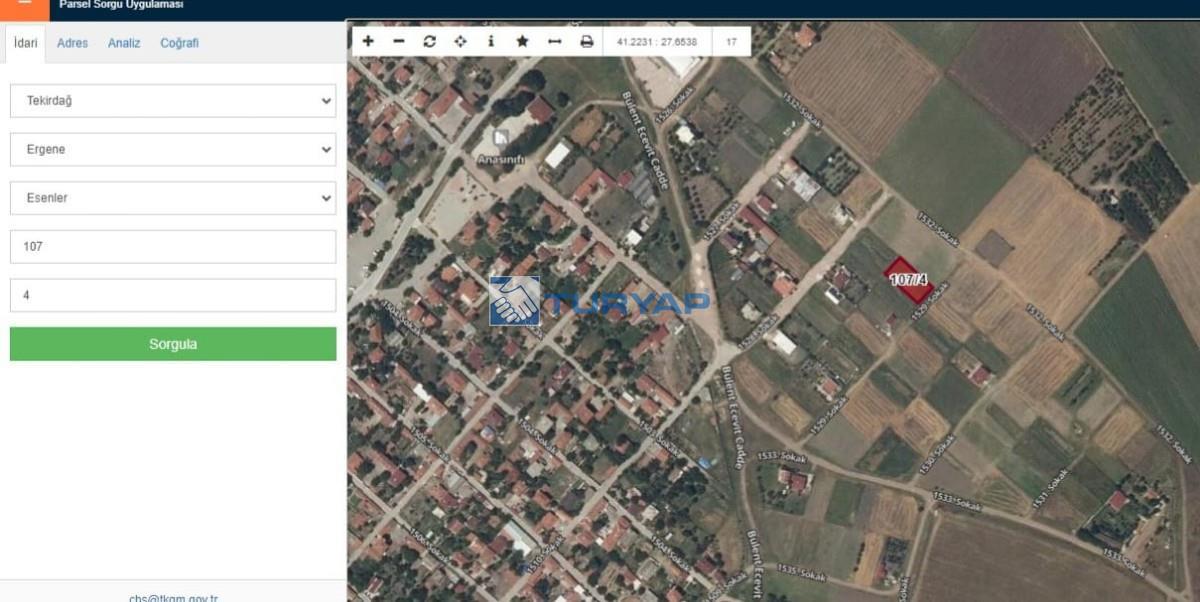The height and width of the screenshot is (602, 1200).
Task: Select the İdari tab
Action: coord(26,43)
